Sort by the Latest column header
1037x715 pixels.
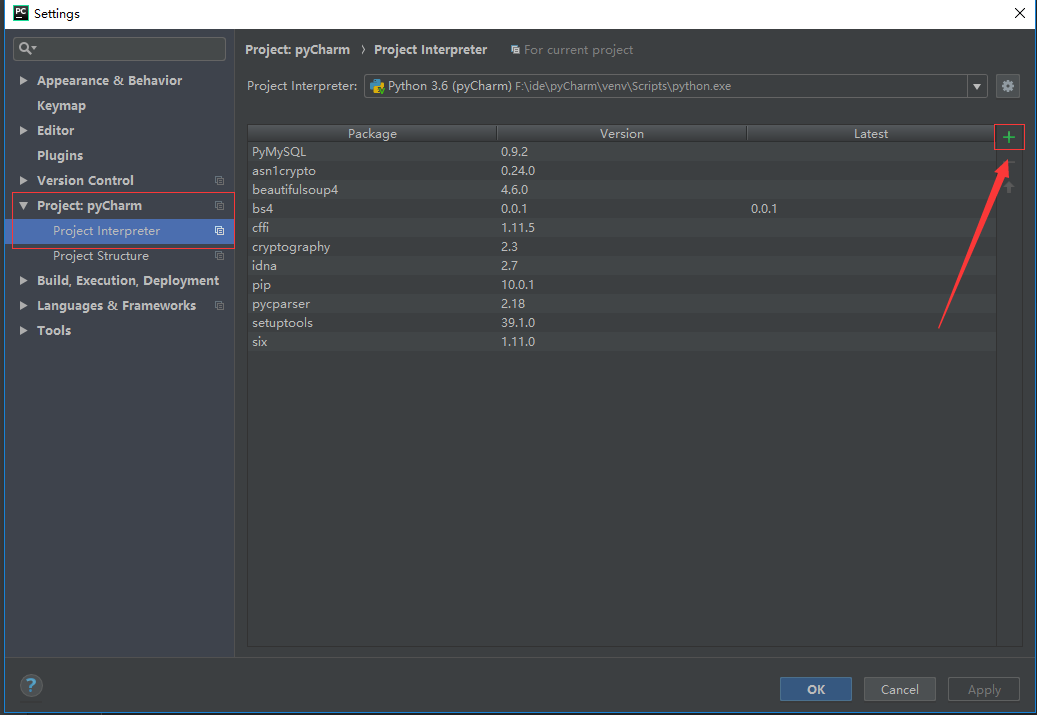coord(871,134)
